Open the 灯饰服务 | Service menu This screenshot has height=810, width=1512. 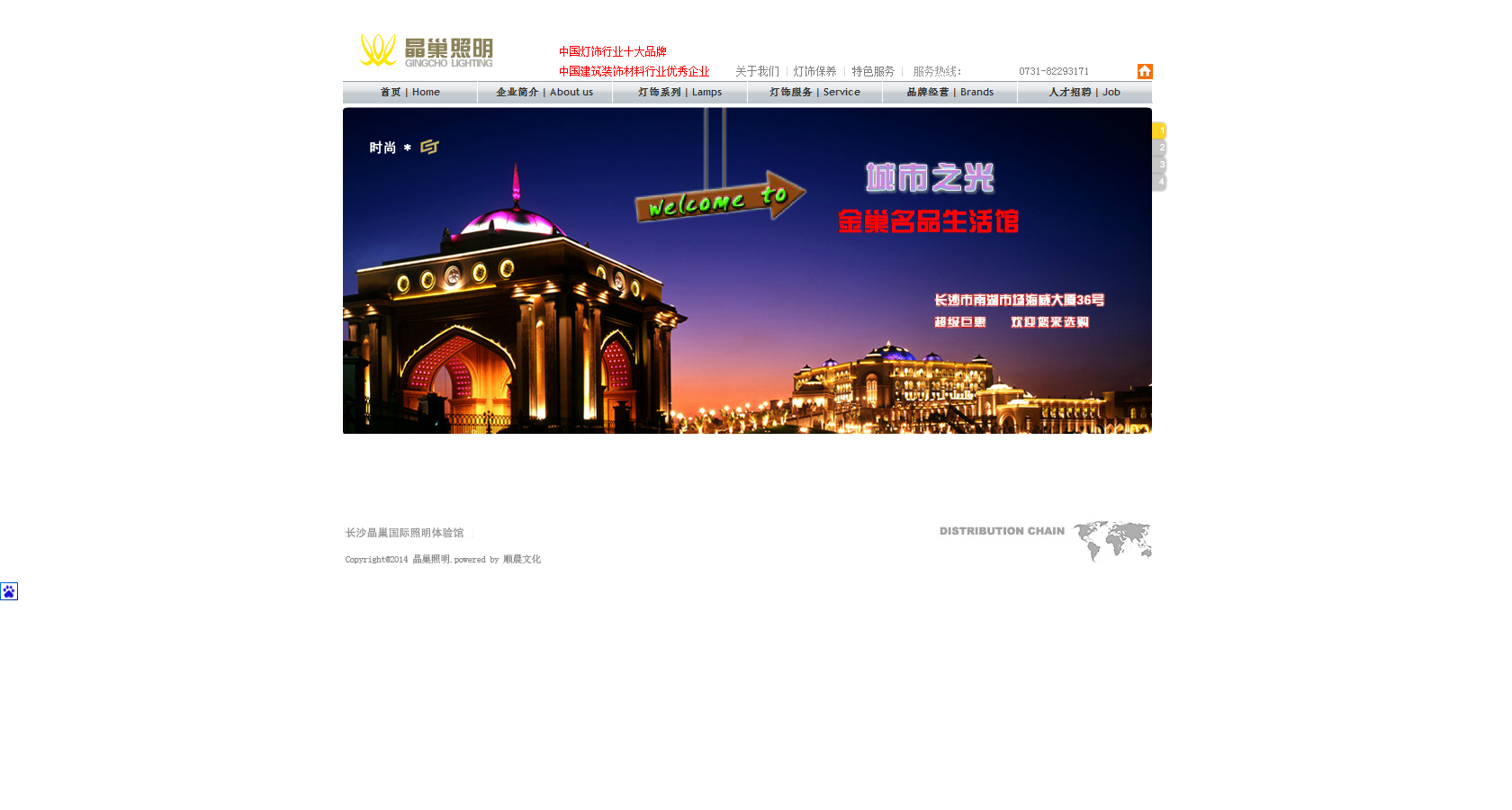point(815,93)
